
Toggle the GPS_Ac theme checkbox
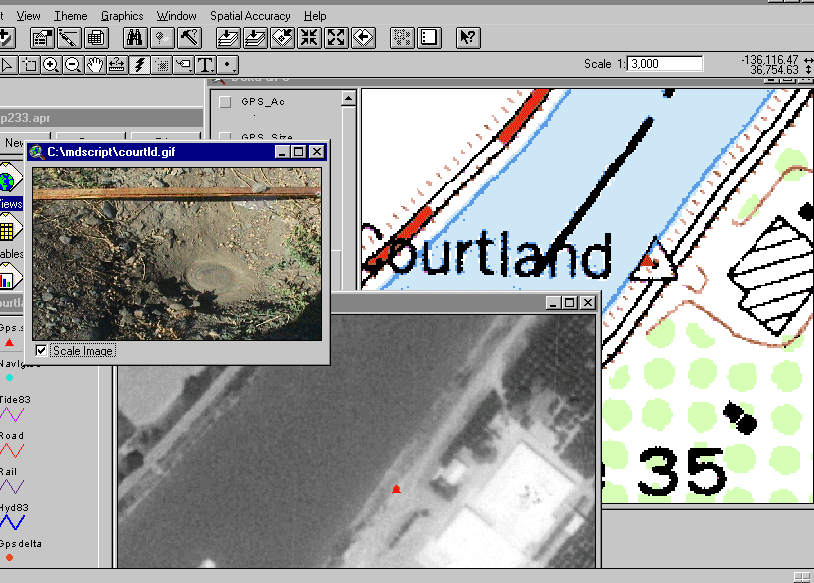[x=225, y=102]
